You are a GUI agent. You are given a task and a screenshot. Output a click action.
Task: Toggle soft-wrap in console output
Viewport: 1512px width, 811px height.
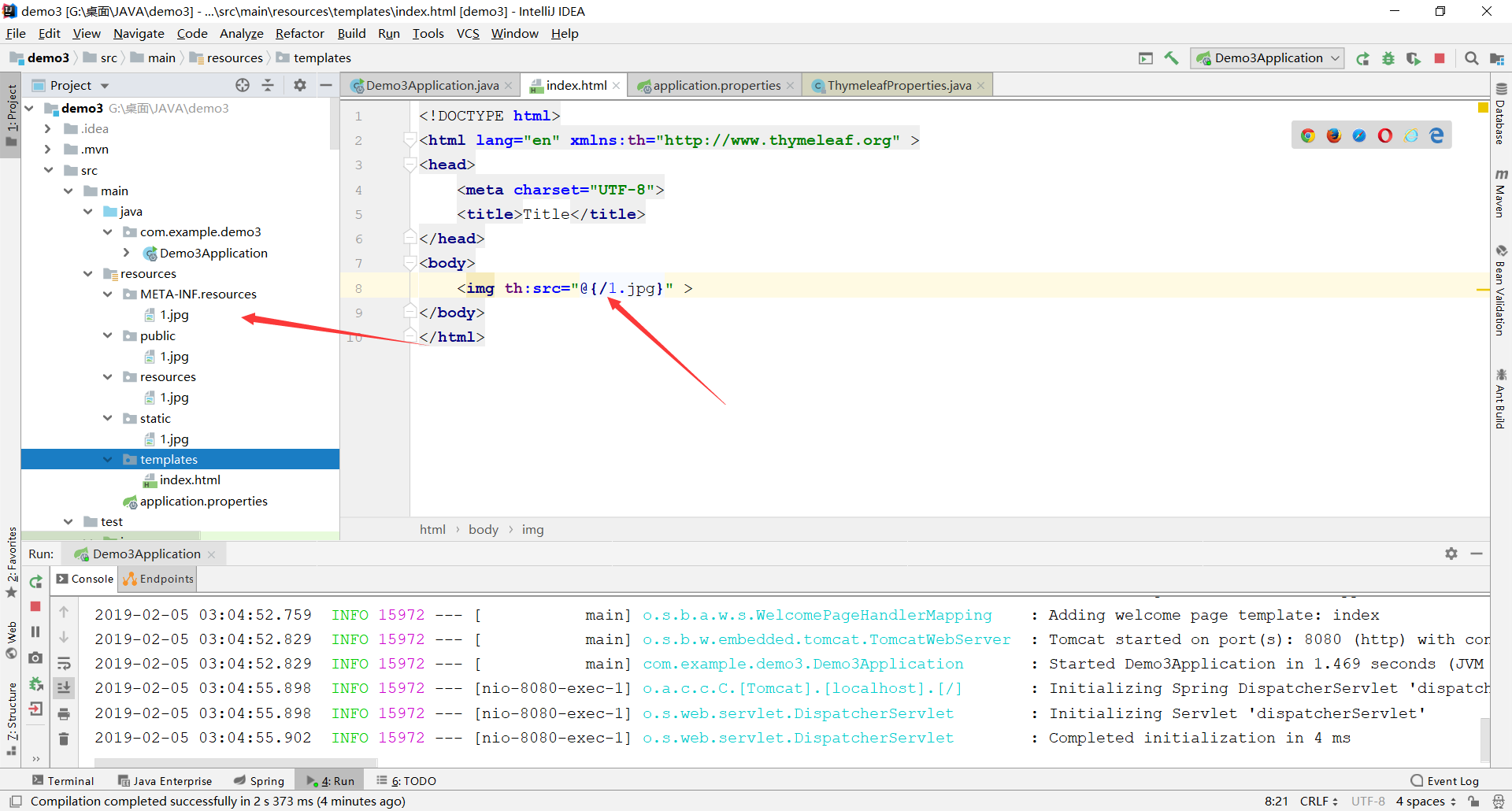tap(64, 663)
